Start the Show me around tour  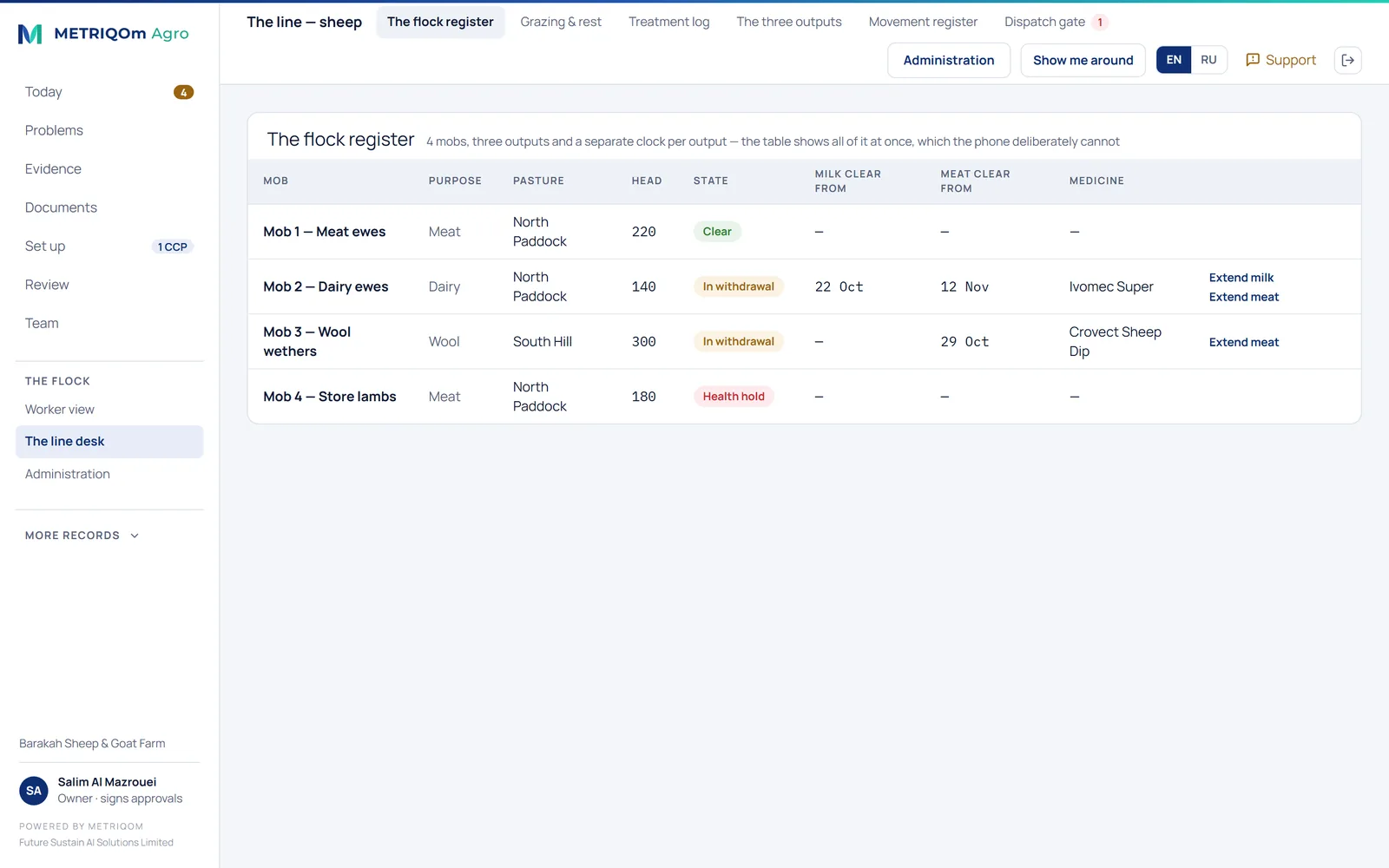click(1083, 60)
